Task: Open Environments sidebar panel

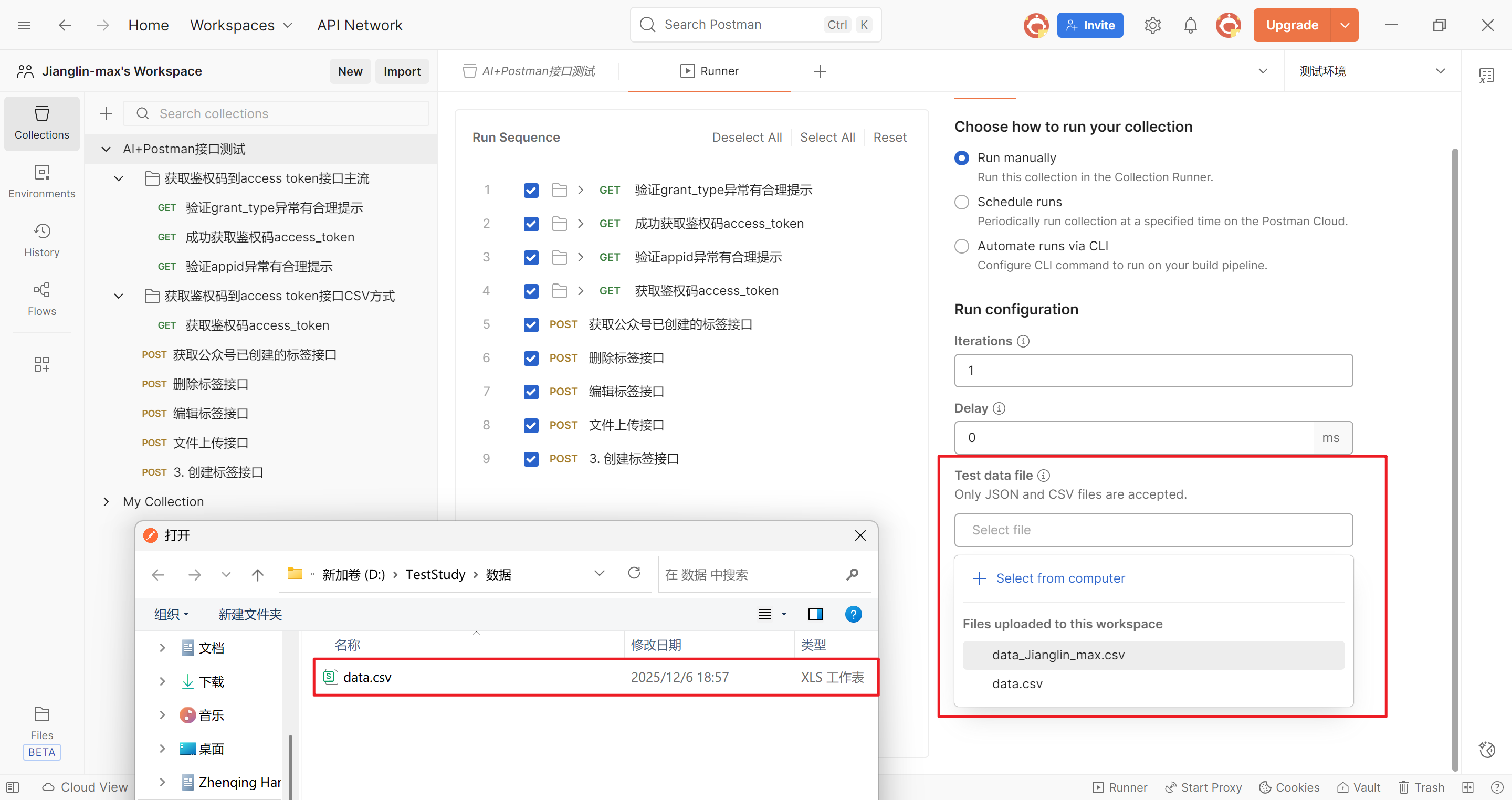Action: [41, 182]
